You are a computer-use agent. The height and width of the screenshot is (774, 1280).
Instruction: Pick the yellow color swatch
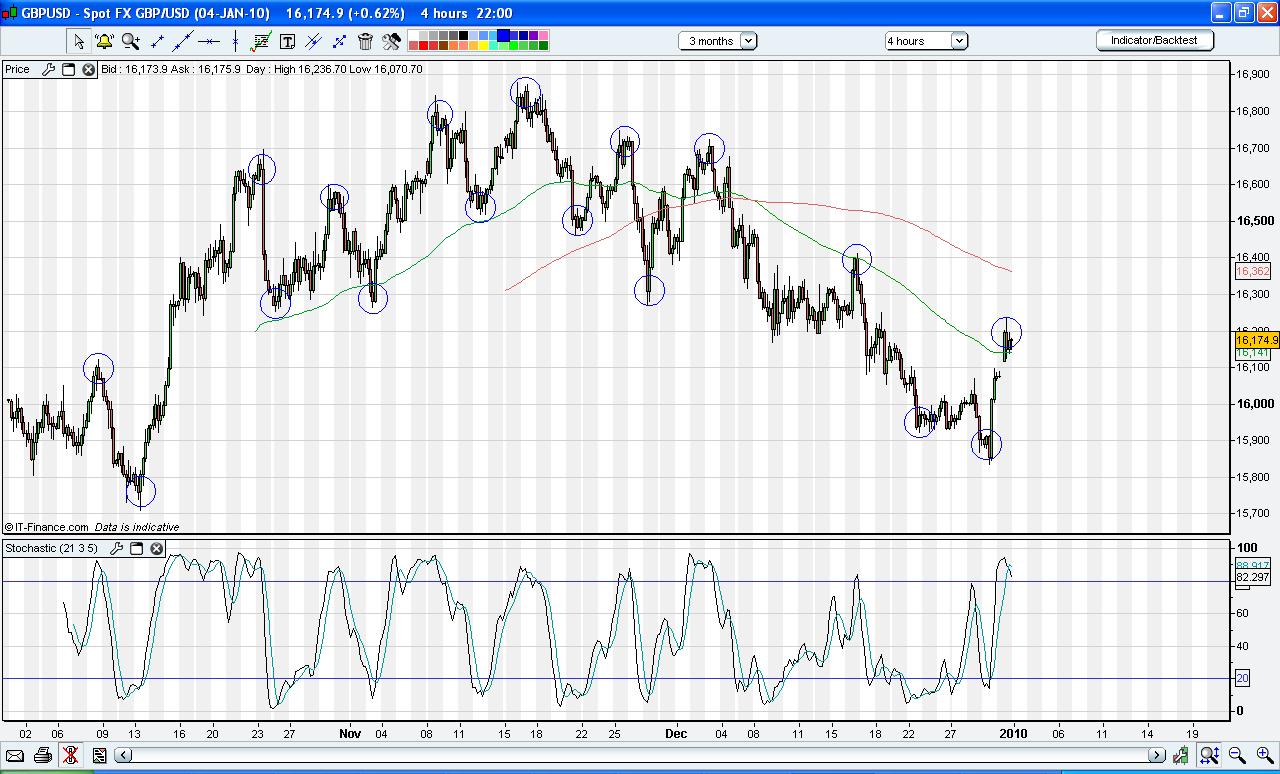(483, 46)
